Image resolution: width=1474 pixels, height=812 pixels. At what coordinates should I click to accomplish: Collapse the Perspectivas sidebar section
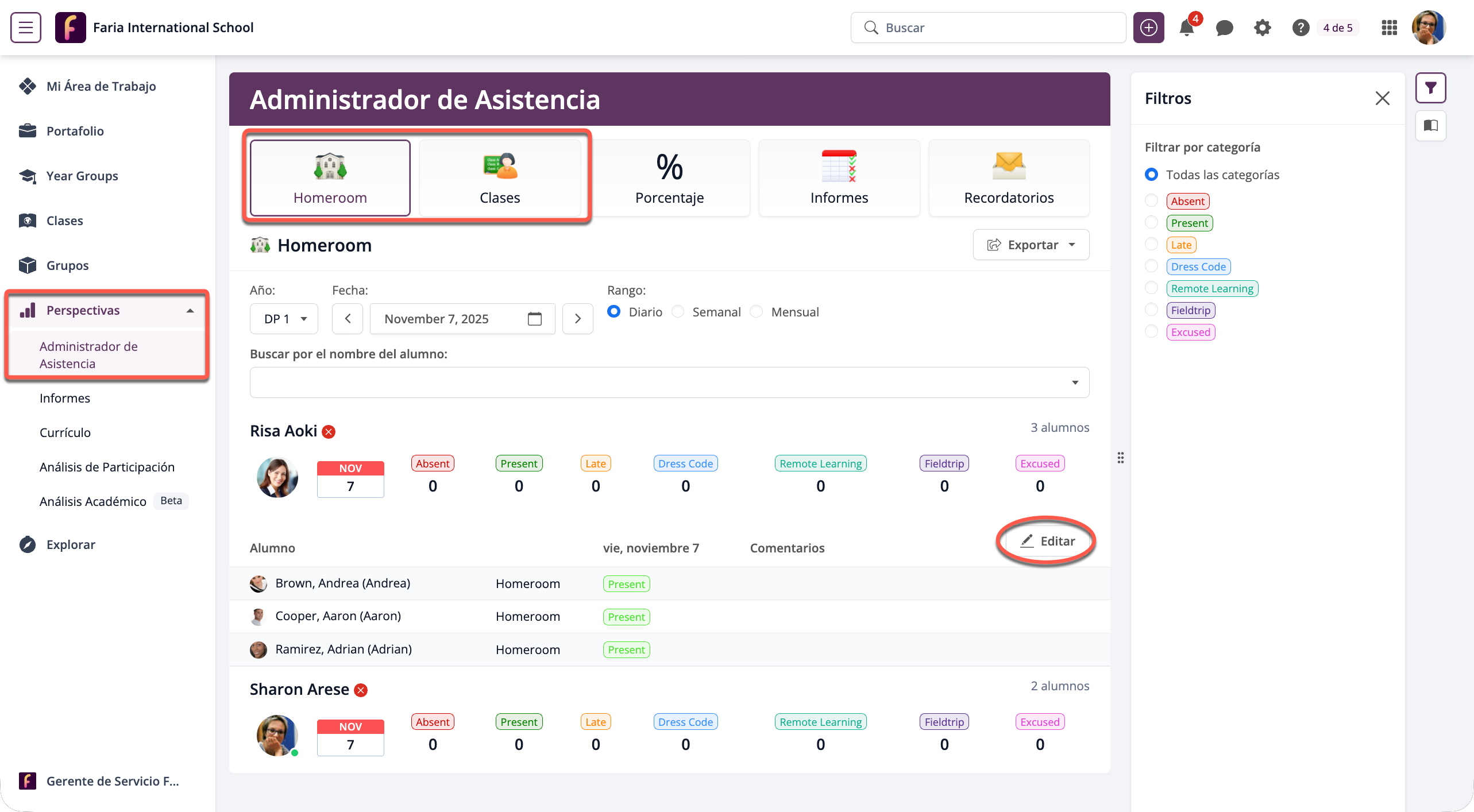pyautogui.click(x=190, y=311)
